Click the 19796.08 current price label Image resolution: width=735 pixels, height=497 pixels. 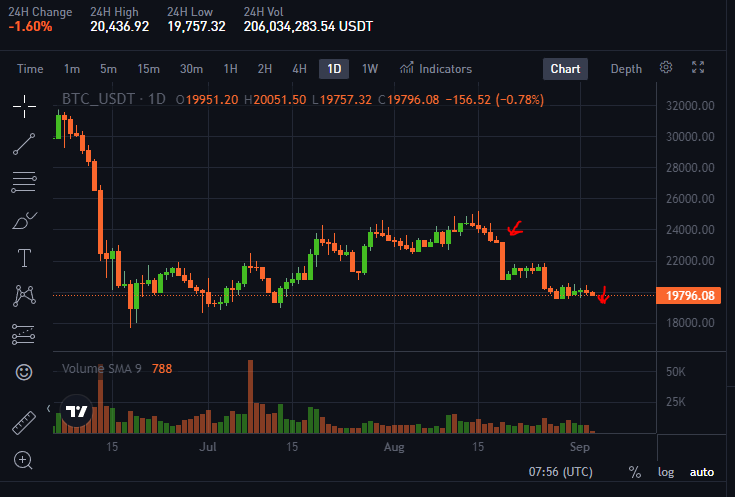689,296
